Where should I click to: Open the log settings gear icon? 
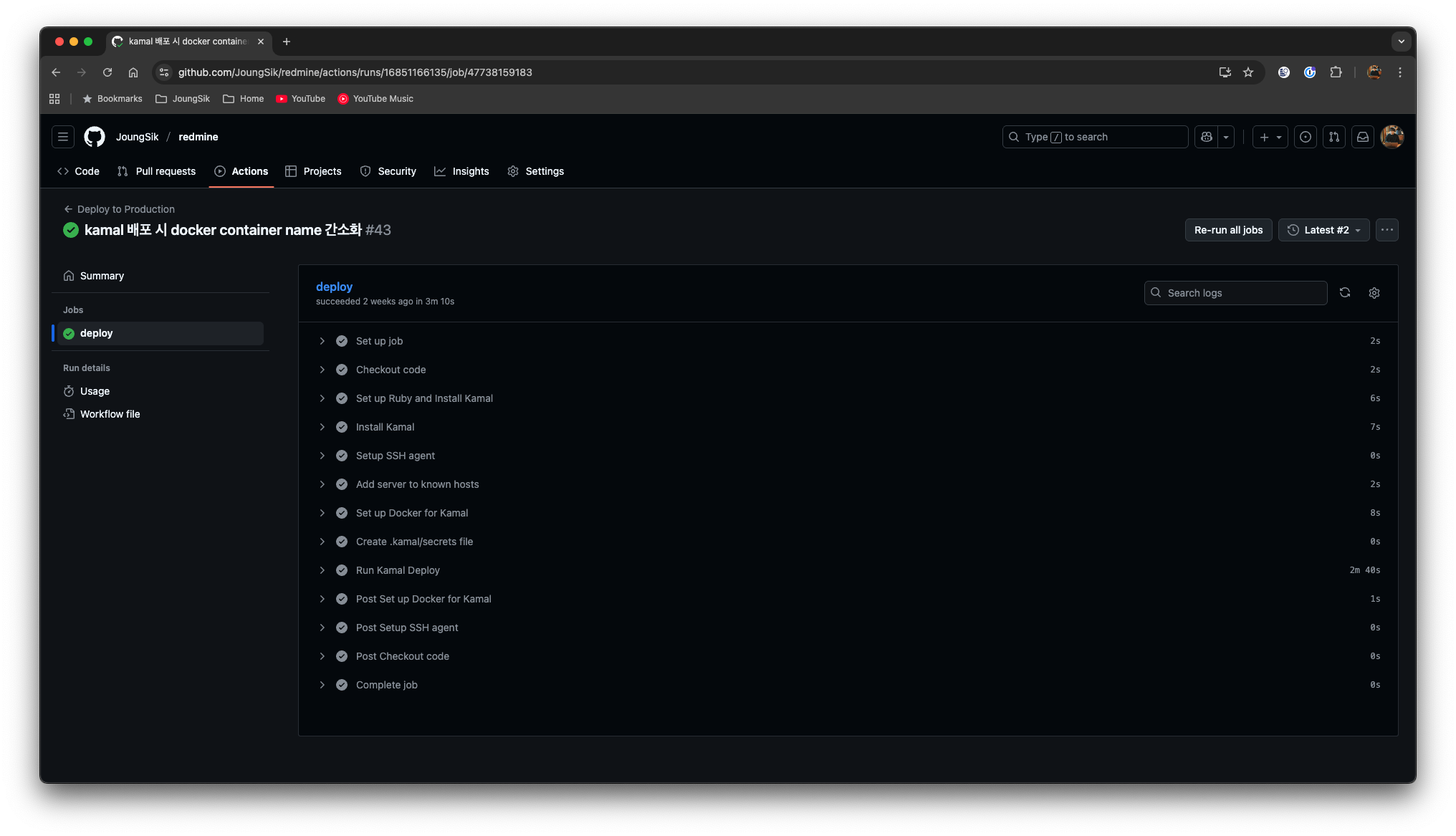click(1374, 292)
